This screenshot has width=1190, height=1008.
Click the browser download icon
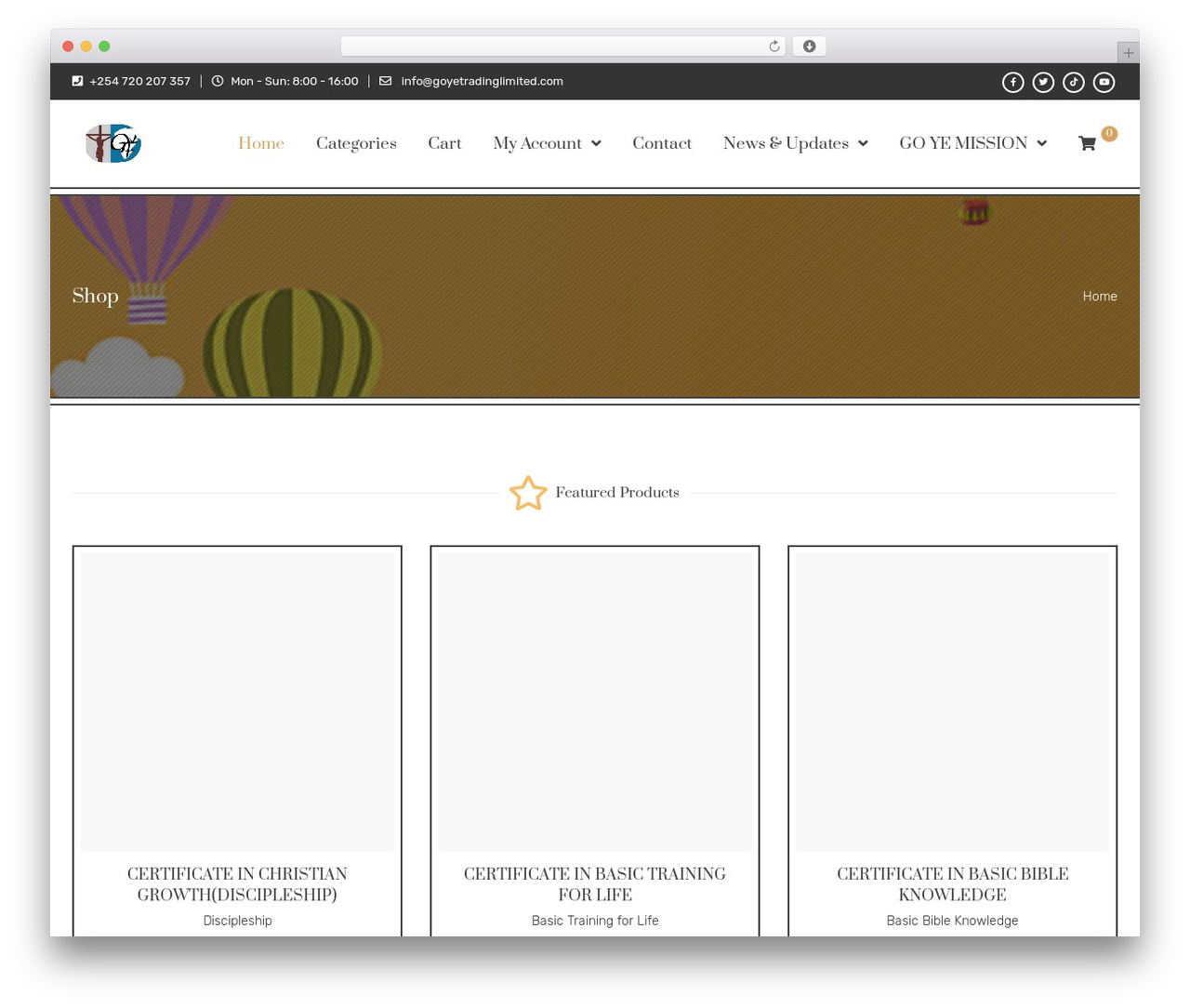(809, 46)
